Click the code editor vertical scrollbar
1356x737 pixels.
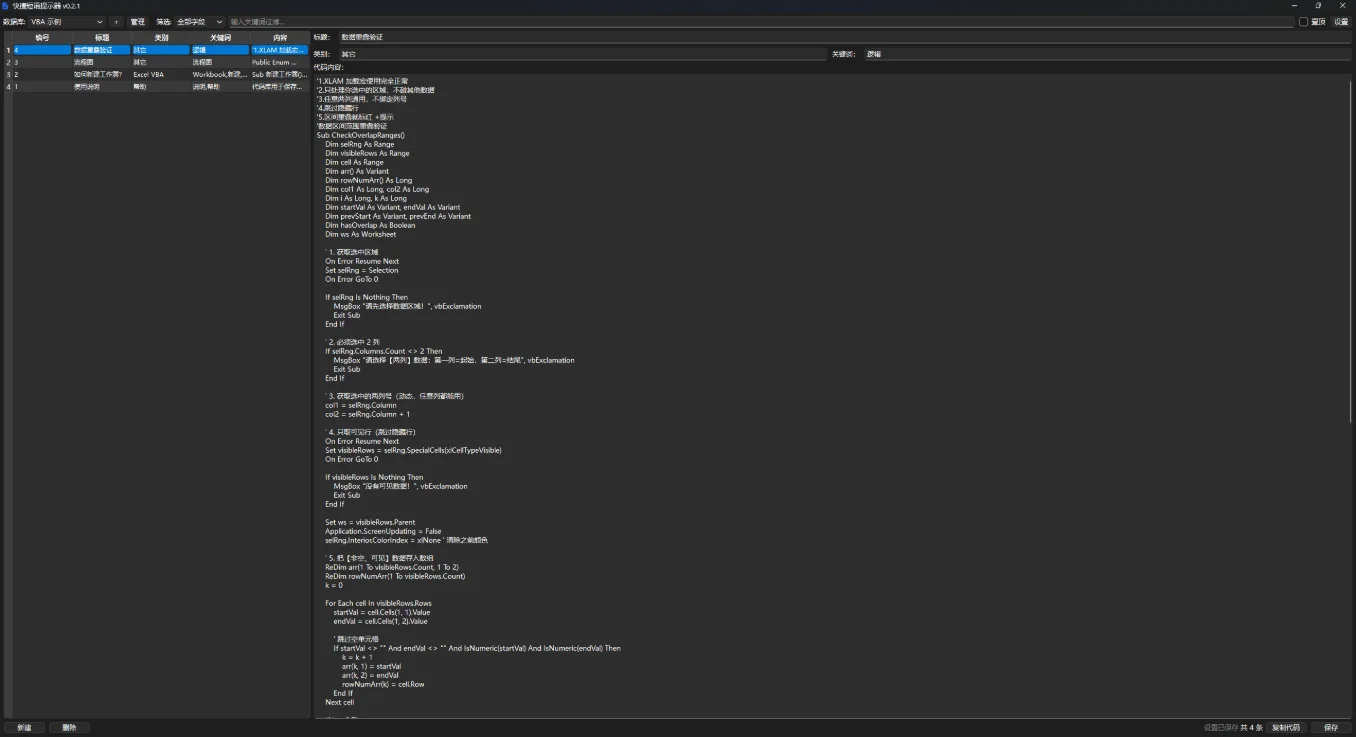[1349, 250]
